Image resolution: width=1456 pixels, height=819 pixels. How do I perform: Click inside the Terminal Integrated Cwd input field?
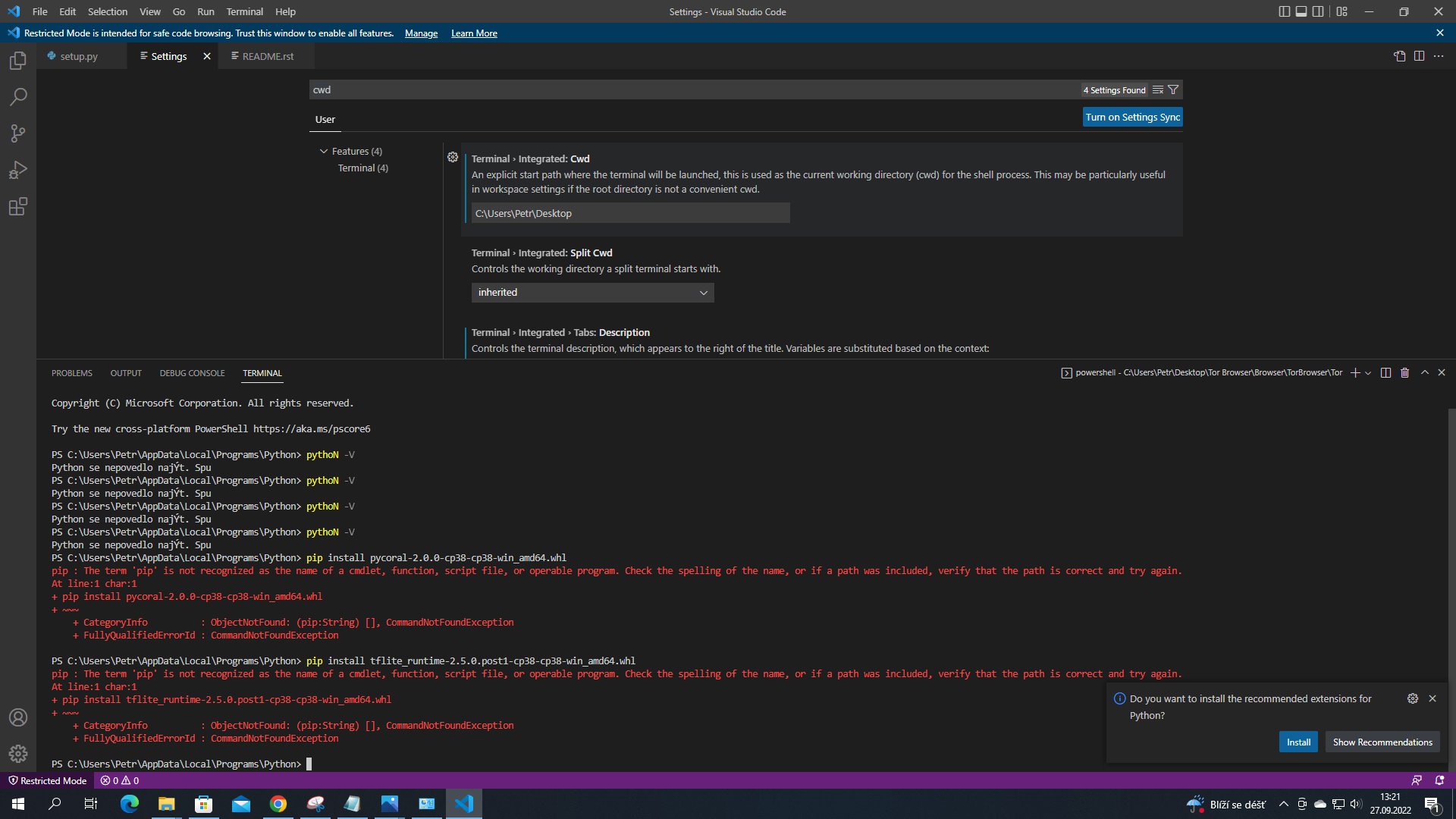click(x=629, y=213)
